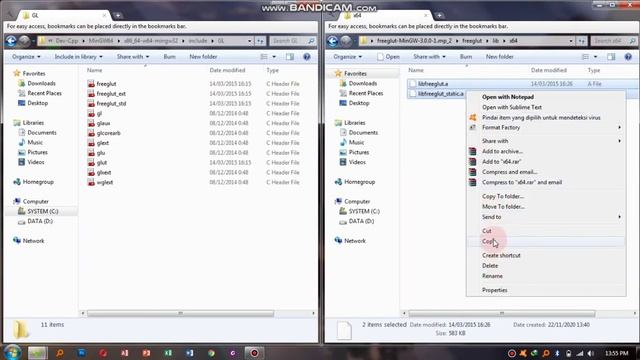640x360 pixels.
Task: Click Burn in right window toolbar
Action: (x=466, y=57)
